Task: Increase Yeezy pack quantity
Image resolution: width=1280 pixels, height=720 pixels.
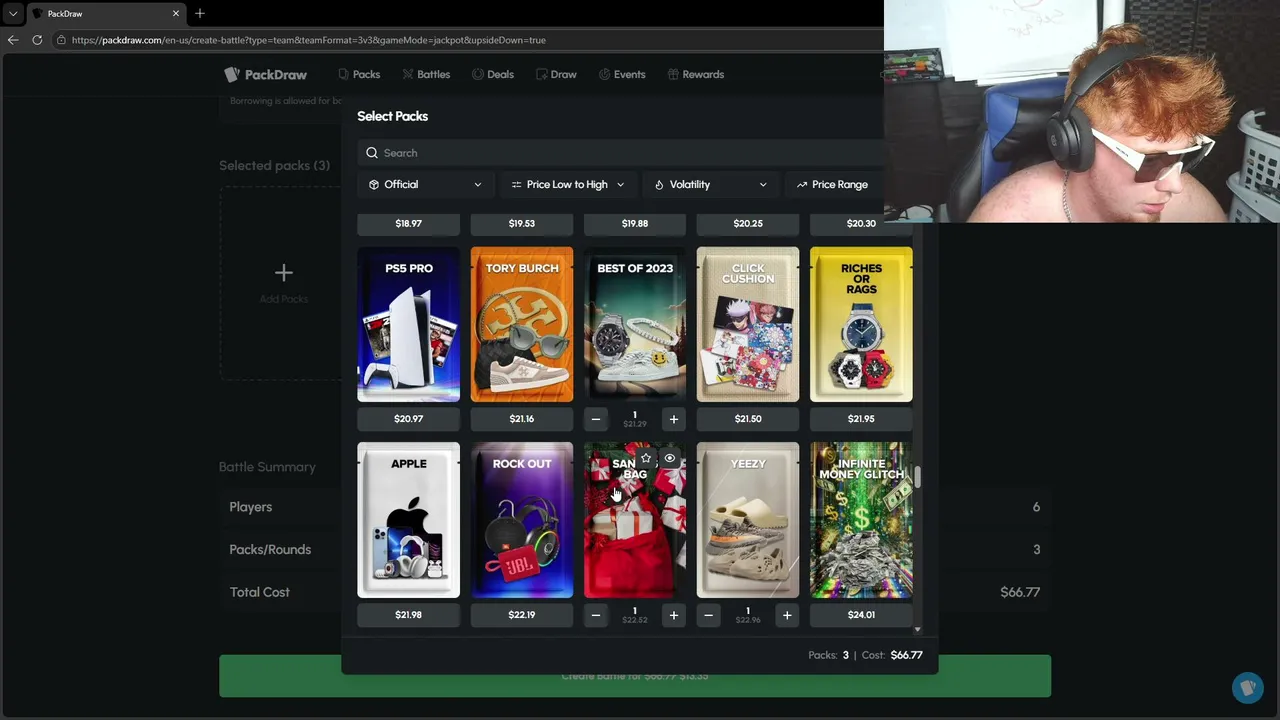Action: (x=787, y=615)
